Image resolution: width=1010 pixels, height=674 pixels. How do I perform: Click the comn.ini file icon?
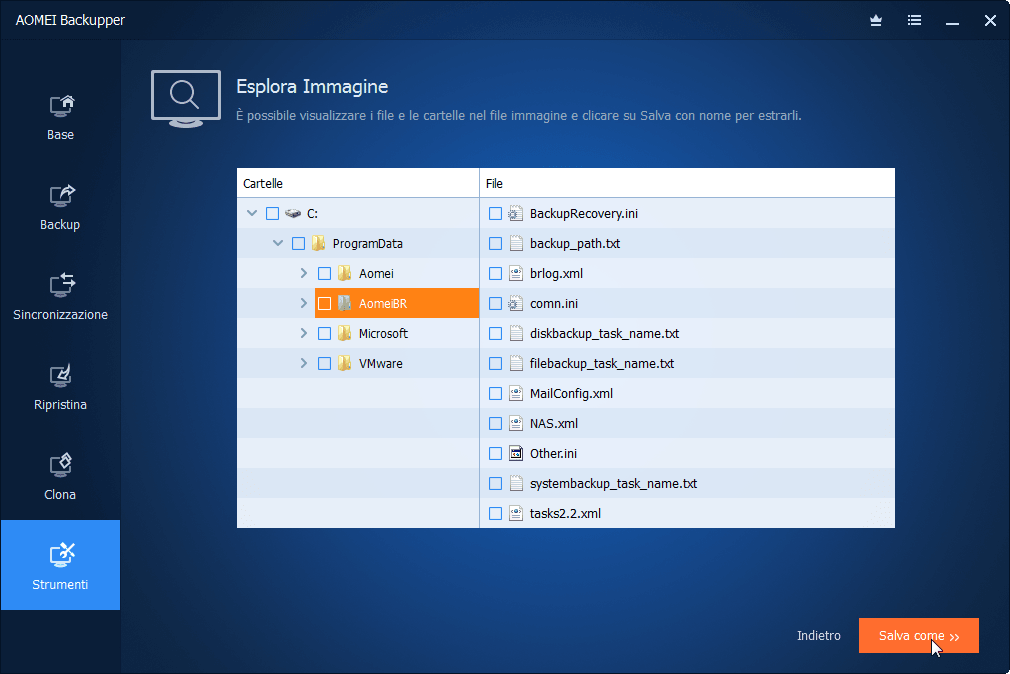[515, 303]
